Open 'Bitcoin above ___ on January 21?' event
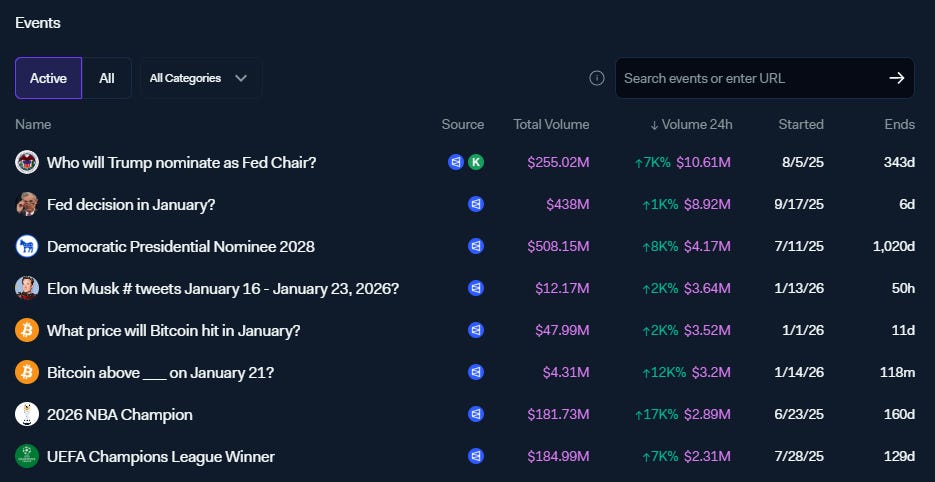The width and height of the screenshot is (935, 482). click(160, 372)
